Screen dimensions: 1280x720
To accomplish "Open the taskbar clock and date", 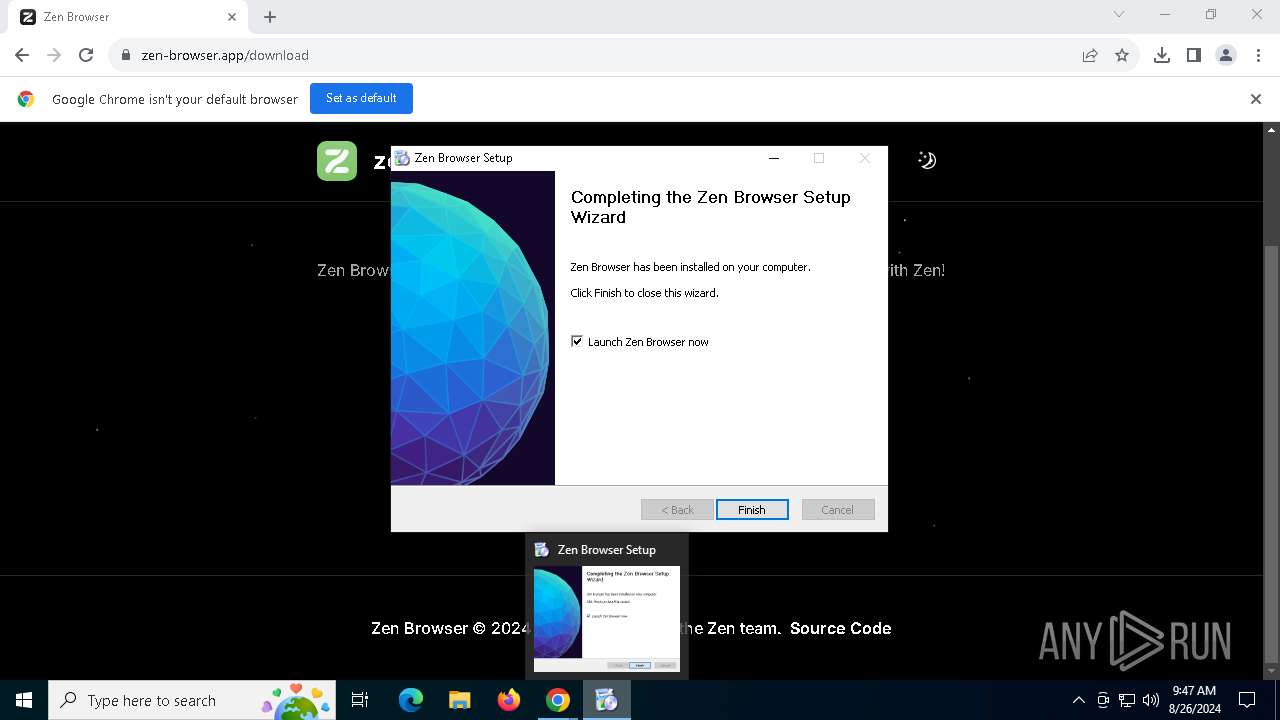I will click(1194, 700).
